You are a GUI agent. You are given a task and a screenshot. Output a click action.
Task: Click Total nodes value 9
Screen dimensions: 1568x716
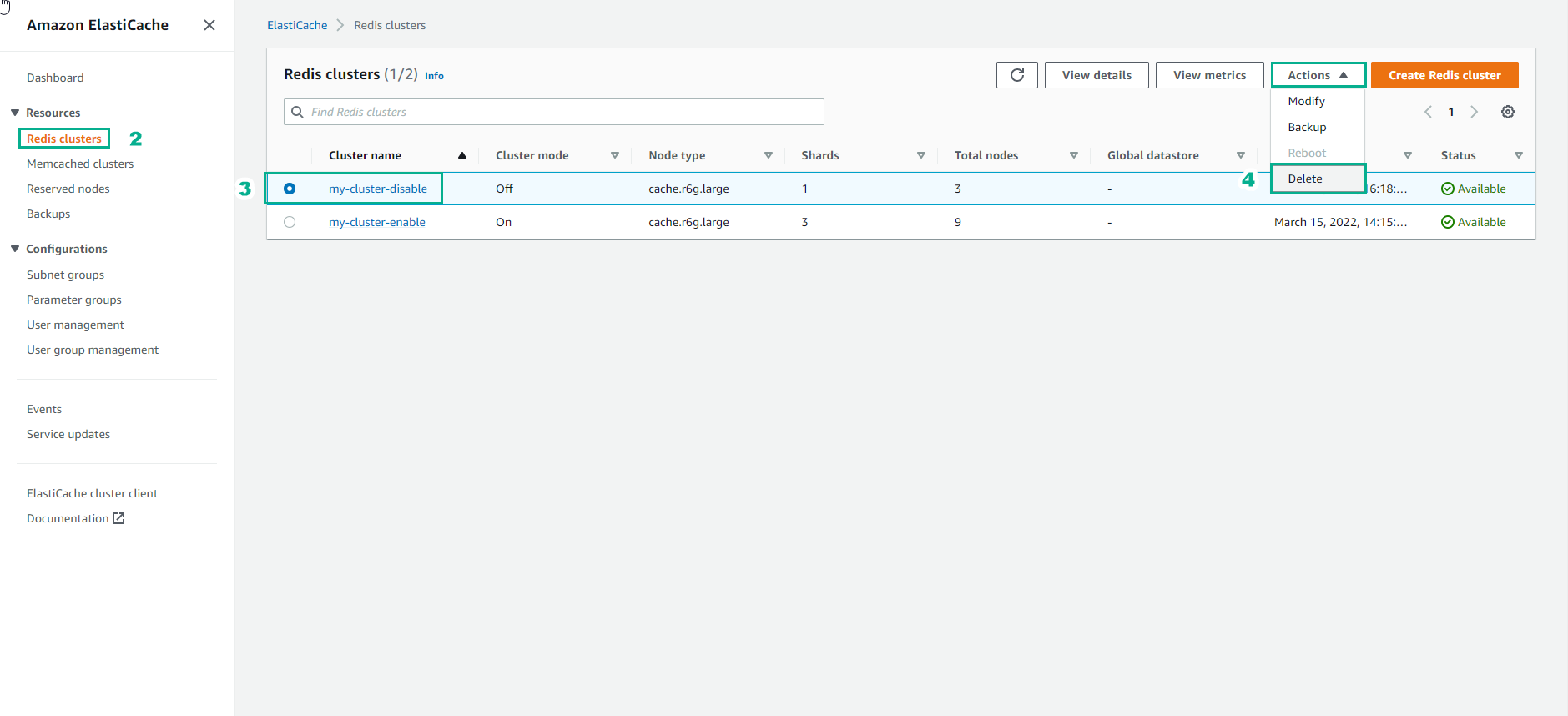(x=958, y=222)
